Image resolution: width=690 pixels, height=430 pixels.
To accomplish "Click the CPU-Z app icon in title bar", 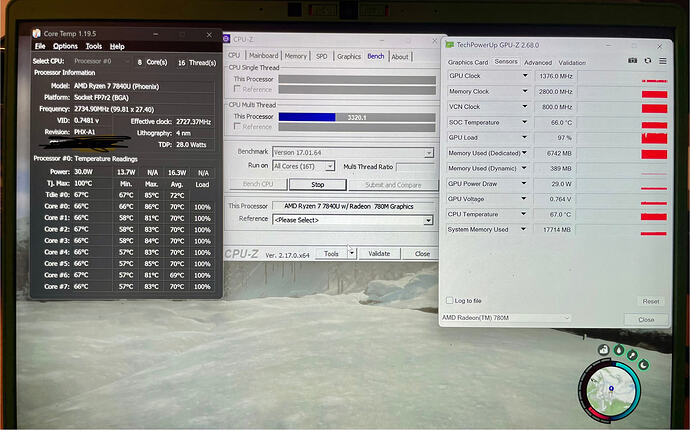I will pyautogui.click(x=227, y=39).
